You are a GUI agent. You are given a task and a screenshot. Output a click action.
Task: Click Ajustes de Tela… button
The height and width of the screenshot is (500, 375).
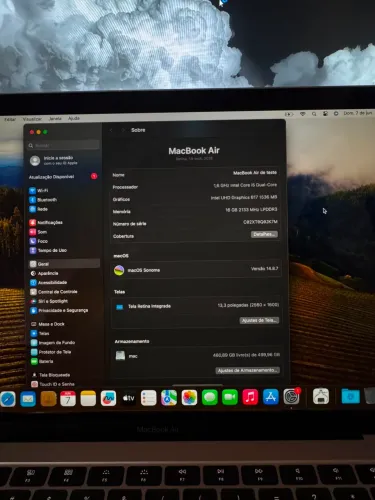click(259, 320)
